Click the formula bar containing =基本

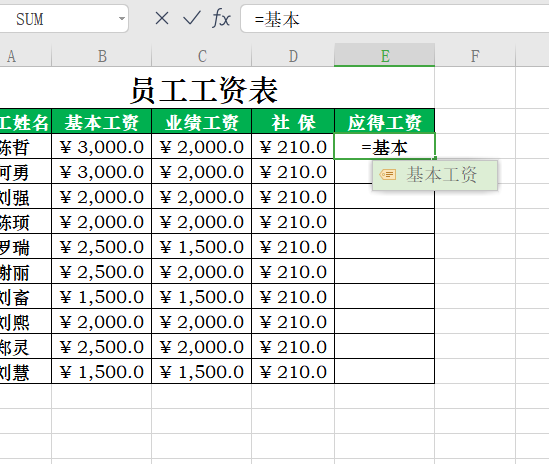(x=395, y=19)
